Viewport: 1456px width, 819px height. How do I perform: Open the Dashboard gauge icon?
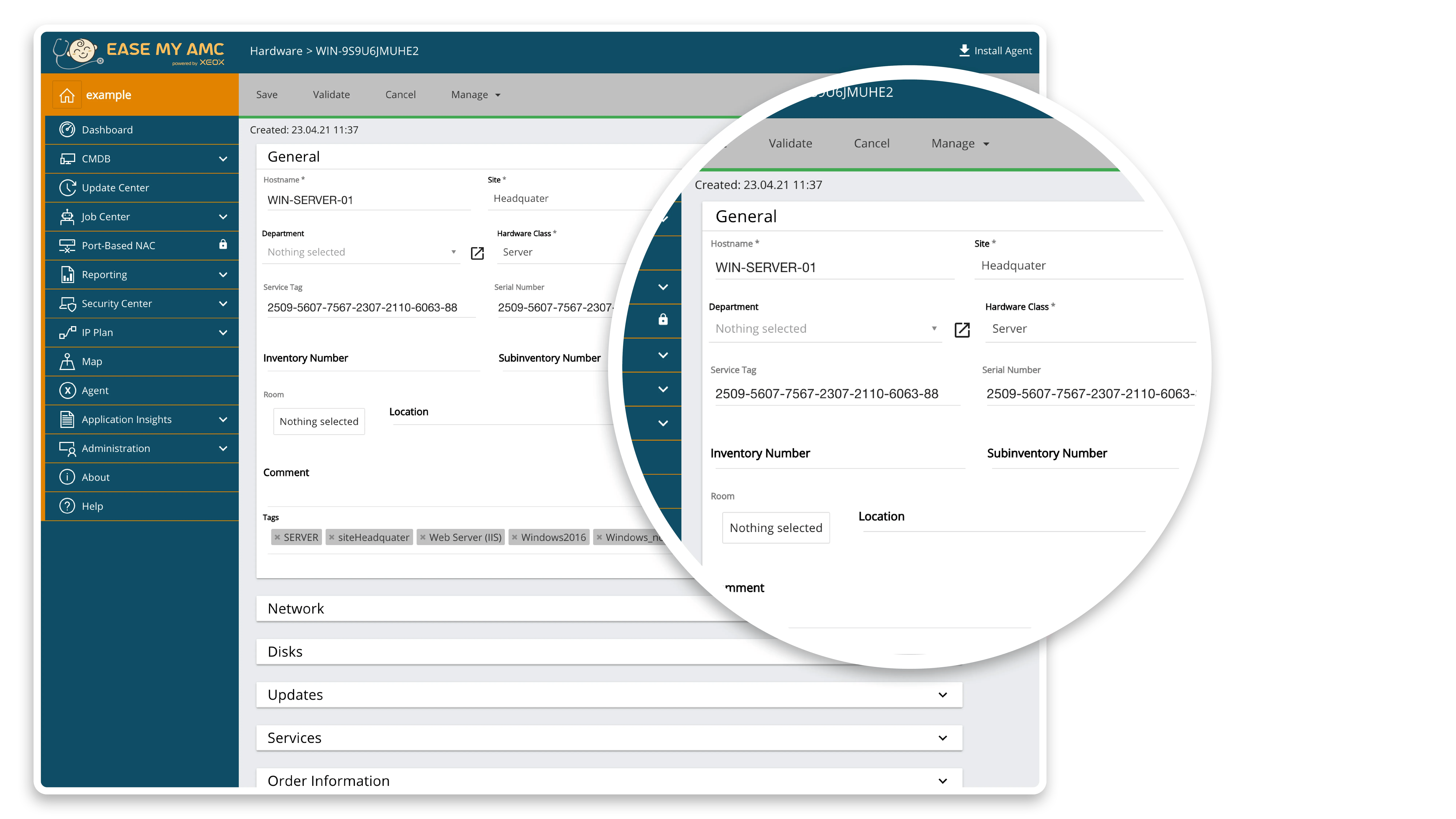67,129
